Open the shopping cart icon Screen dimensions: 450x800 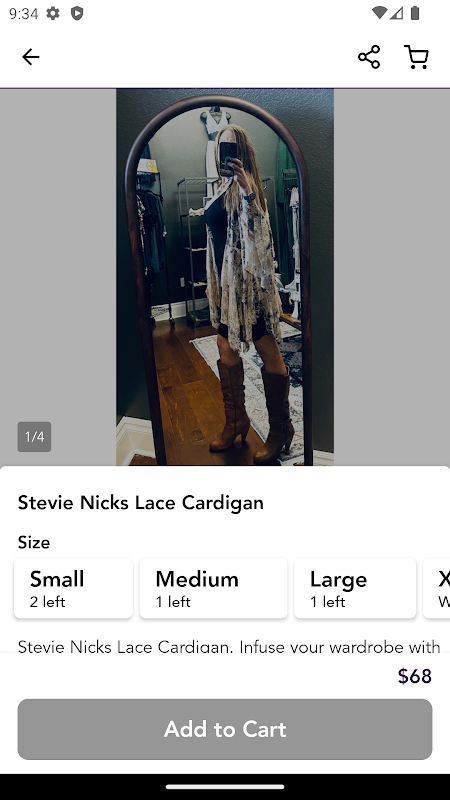(x=416, y=57)
